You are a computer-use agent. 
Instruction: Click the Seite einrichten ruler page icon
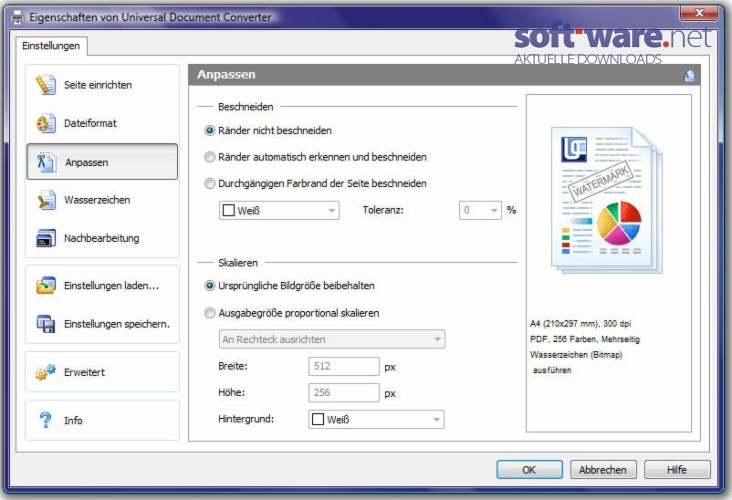[x=46, y=85]
